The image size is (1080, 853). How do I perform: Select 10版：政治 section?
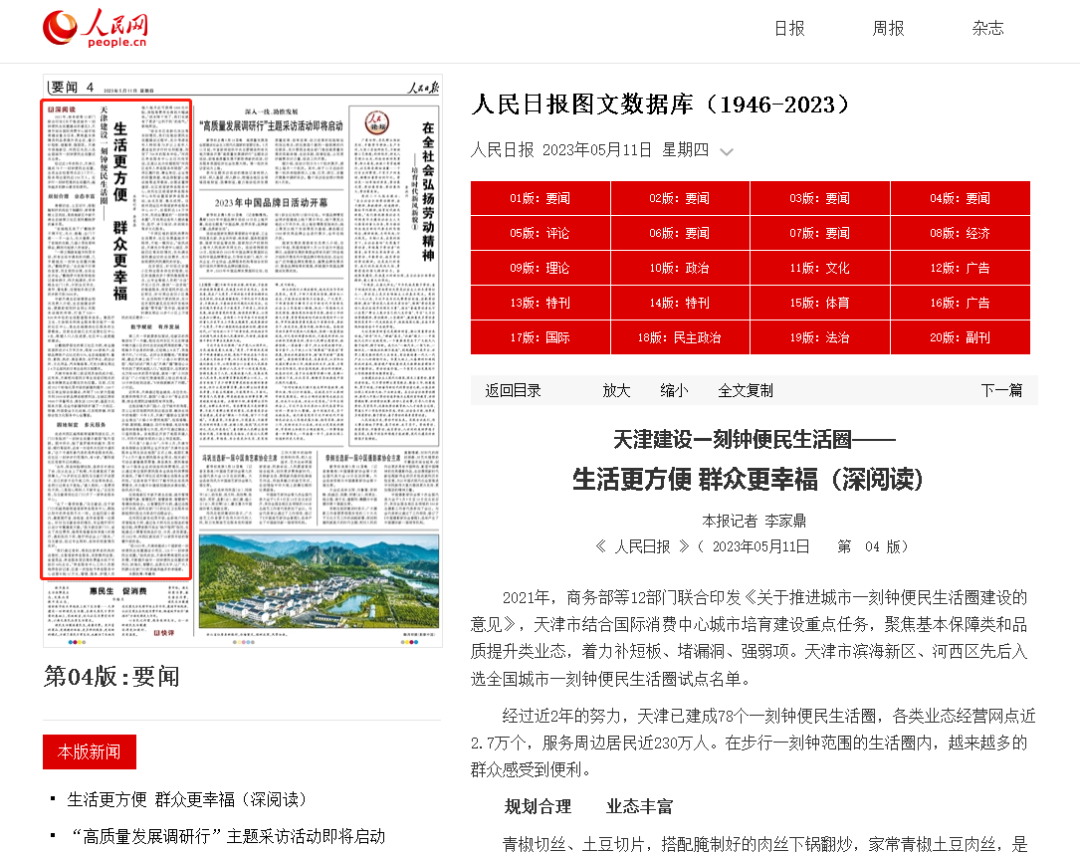(680, 268)
